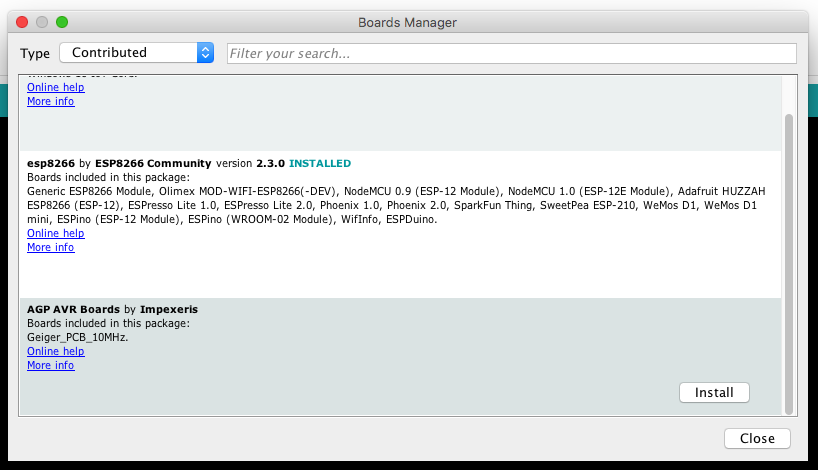
Task: Open More info link at top of list
Action: 51,101
